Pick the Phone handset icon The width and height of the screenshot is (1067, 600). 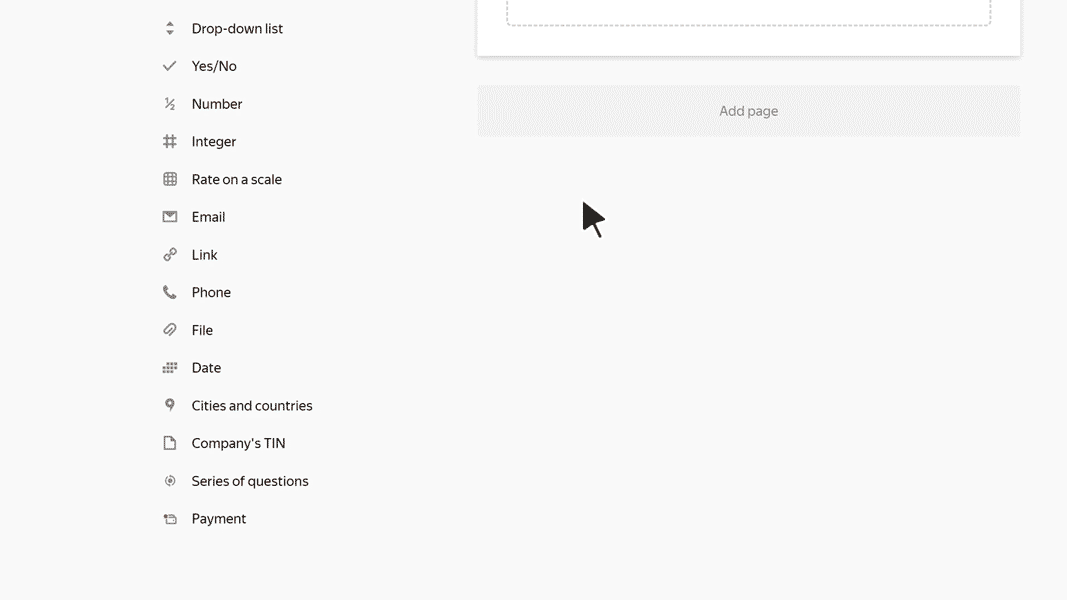(169, 293)
